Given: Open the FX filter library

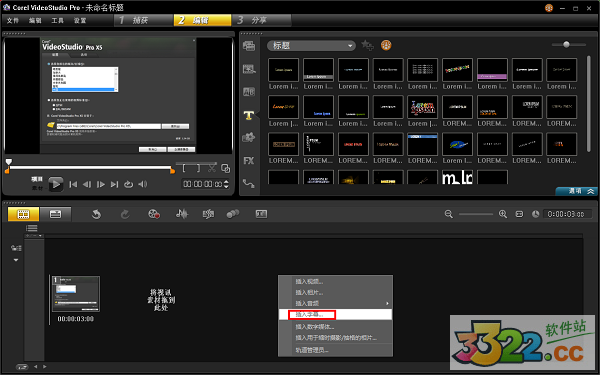Looking at the screenshot, I should coord(249,161).
